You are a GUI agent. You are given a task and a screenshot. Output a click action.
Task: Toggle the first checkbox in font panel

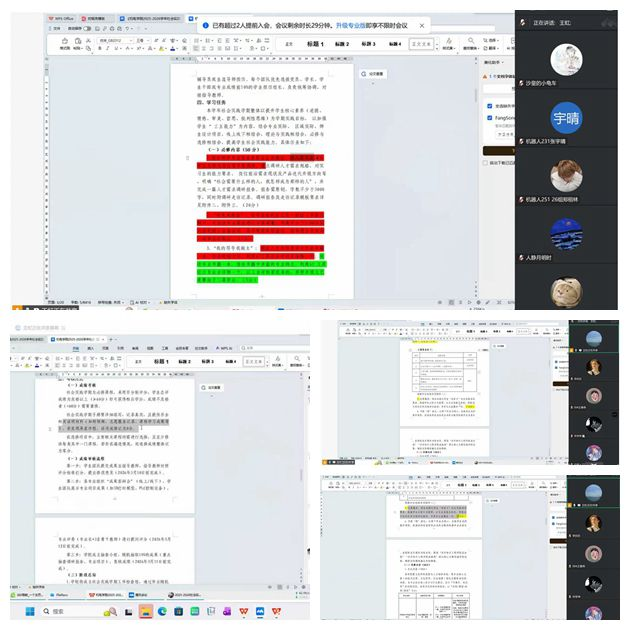click(487, 104)
